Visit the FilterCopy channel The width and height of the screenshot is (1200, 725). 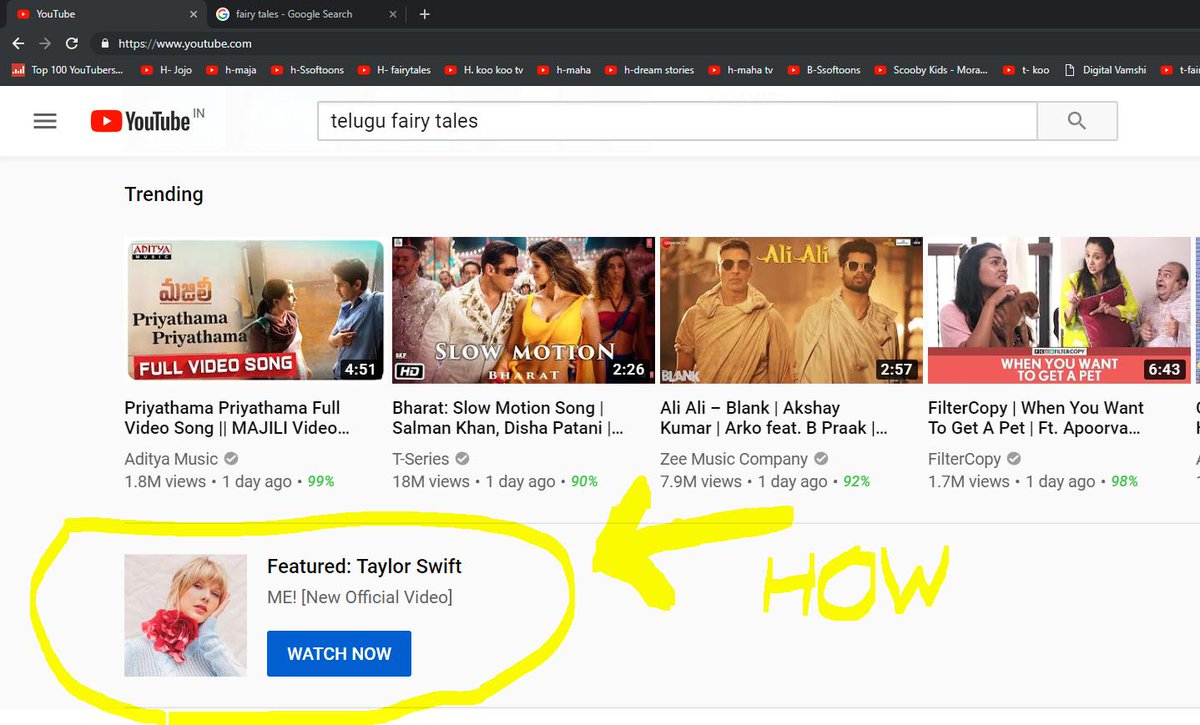964,459
